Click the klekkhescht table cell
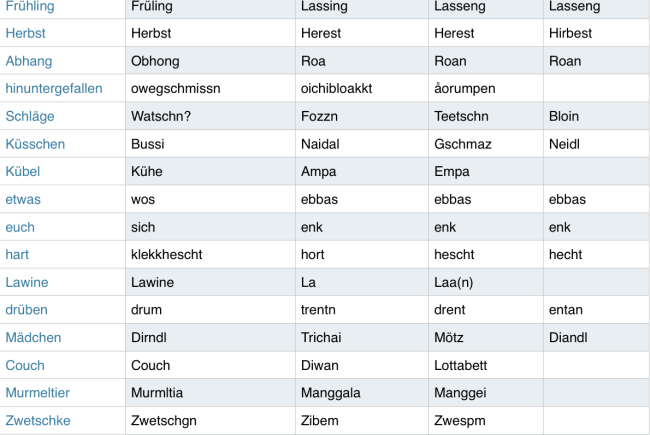This screenshot has width=650, height=435. (x=211, y=254)
